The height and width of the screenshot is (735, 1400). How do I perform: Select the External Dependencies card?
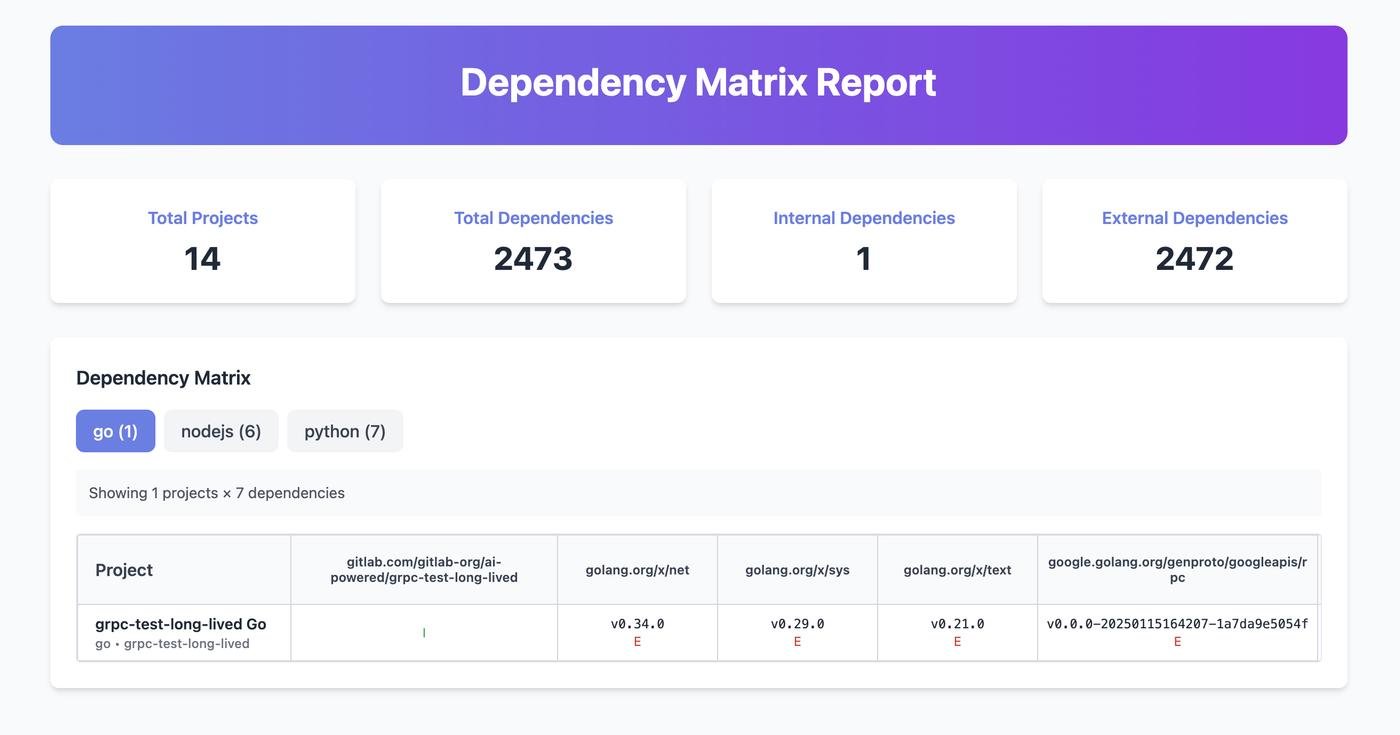coord(1194,241)
